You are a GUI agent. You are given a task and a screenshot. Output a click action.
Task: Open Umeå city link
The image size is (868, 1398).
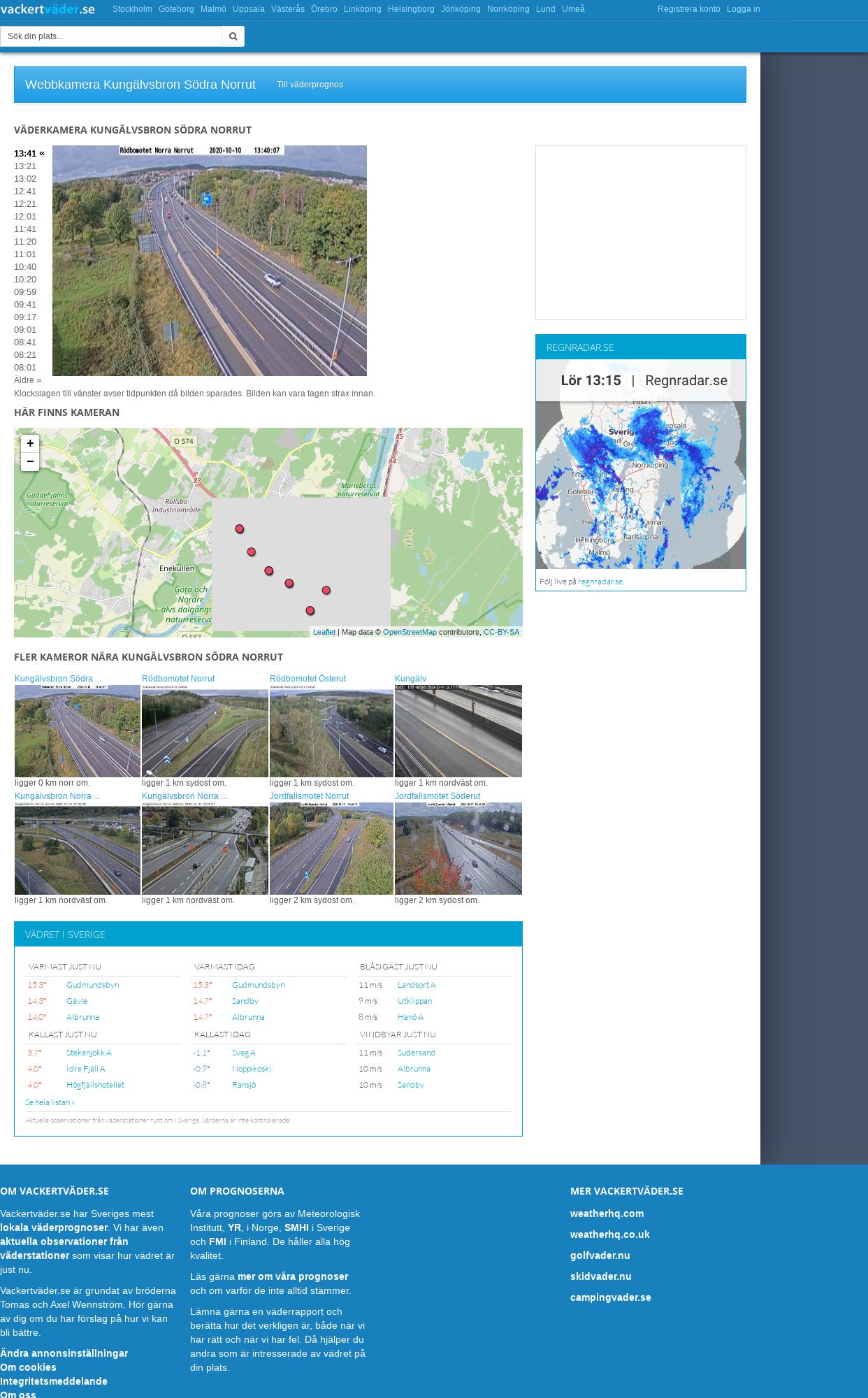[x=573, y=9]
